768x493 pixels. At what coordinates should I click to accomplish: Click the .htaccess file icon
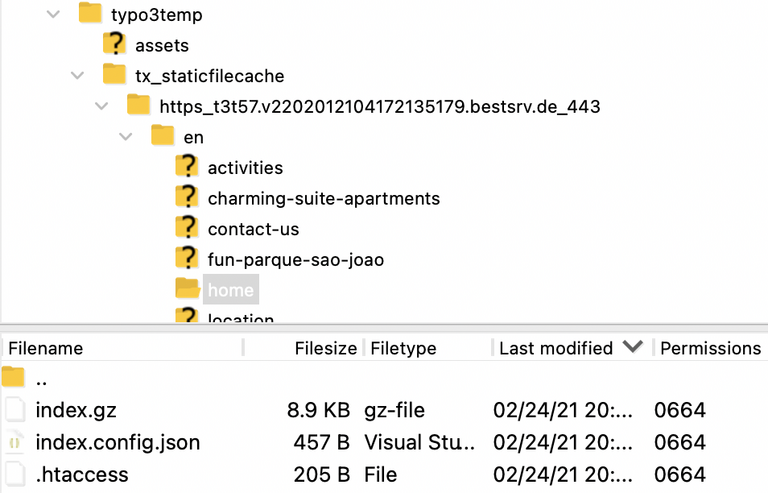(x=14, y=474)
